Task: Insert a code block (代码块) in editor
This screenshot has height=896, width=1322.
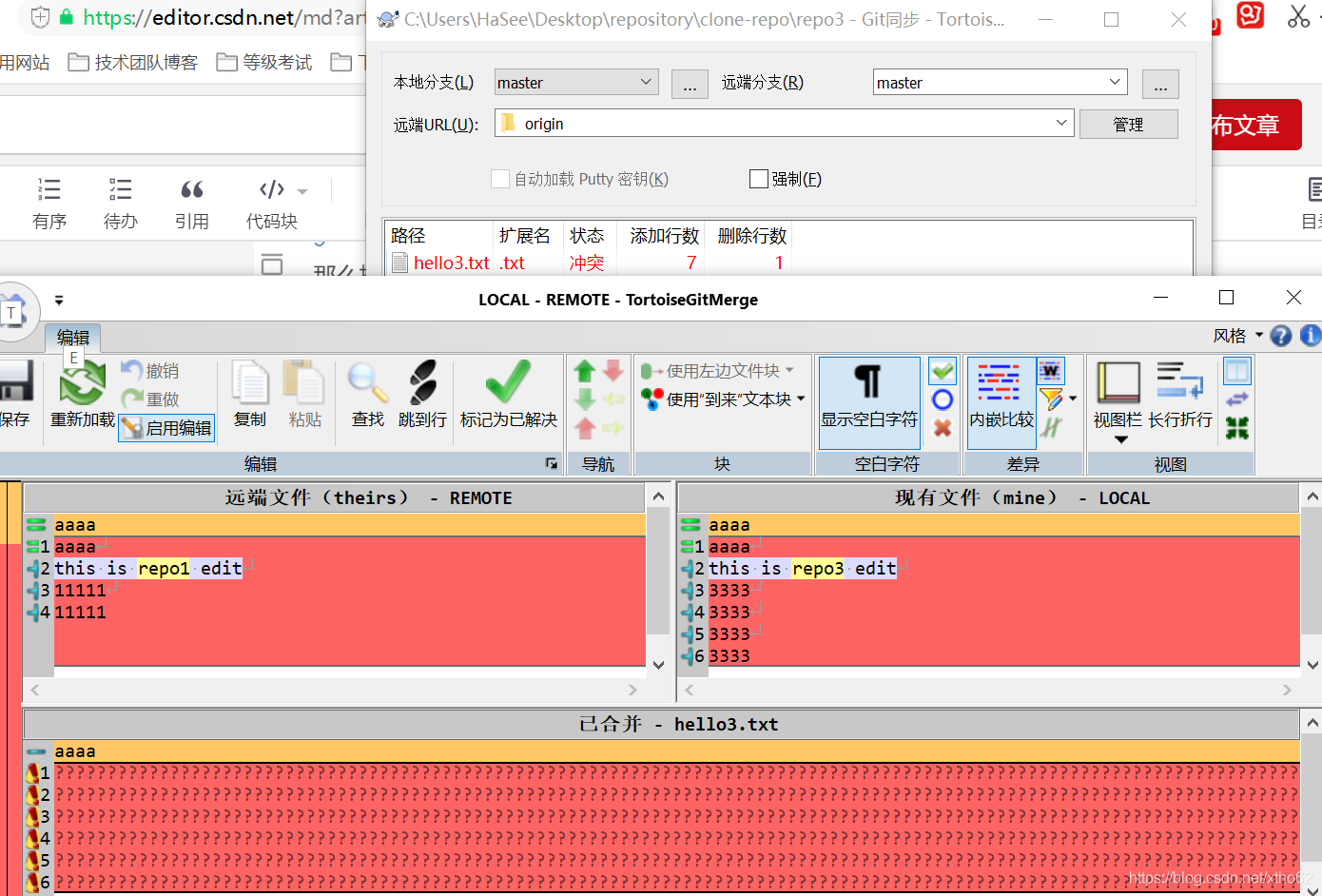Action: (273, 204)
